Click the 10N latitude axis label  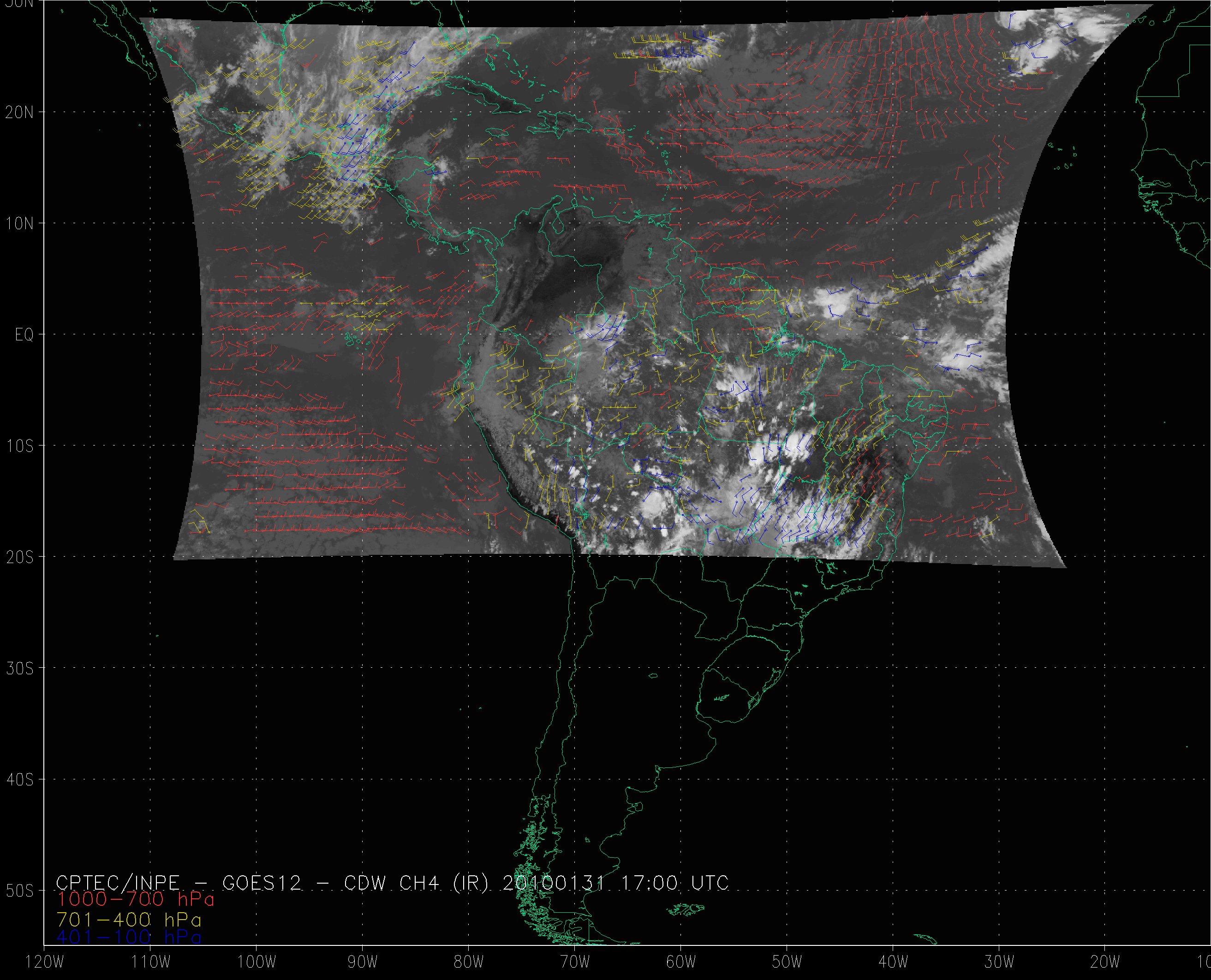tap(20, 224)
